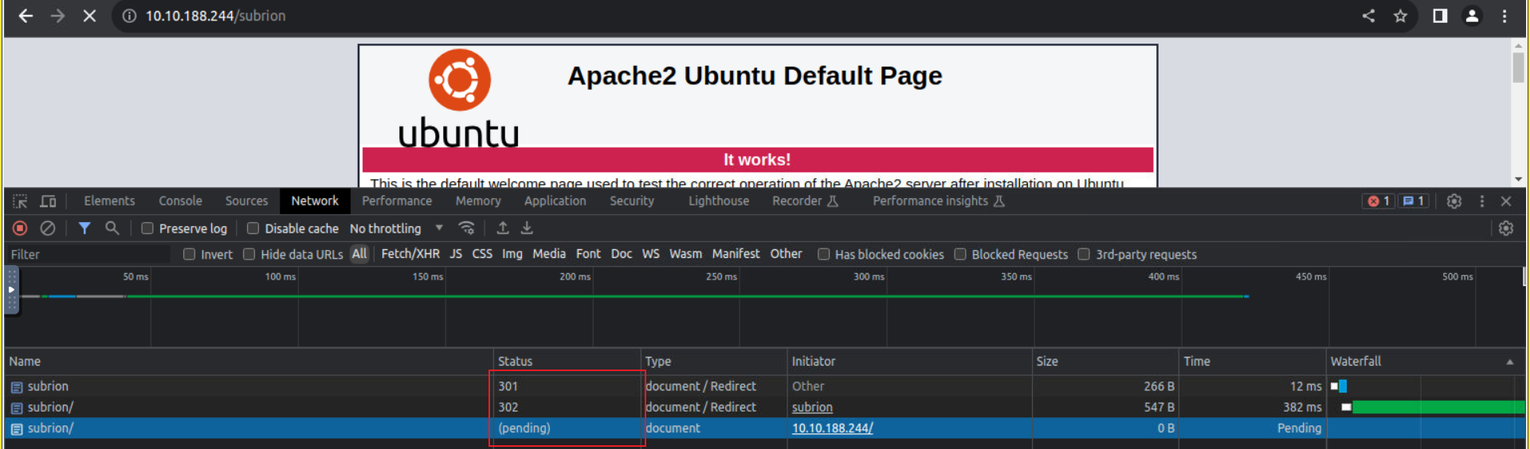This screenshot has width=1530, height=449.
Task: Show the error count badge
Action: (1378, 201)
